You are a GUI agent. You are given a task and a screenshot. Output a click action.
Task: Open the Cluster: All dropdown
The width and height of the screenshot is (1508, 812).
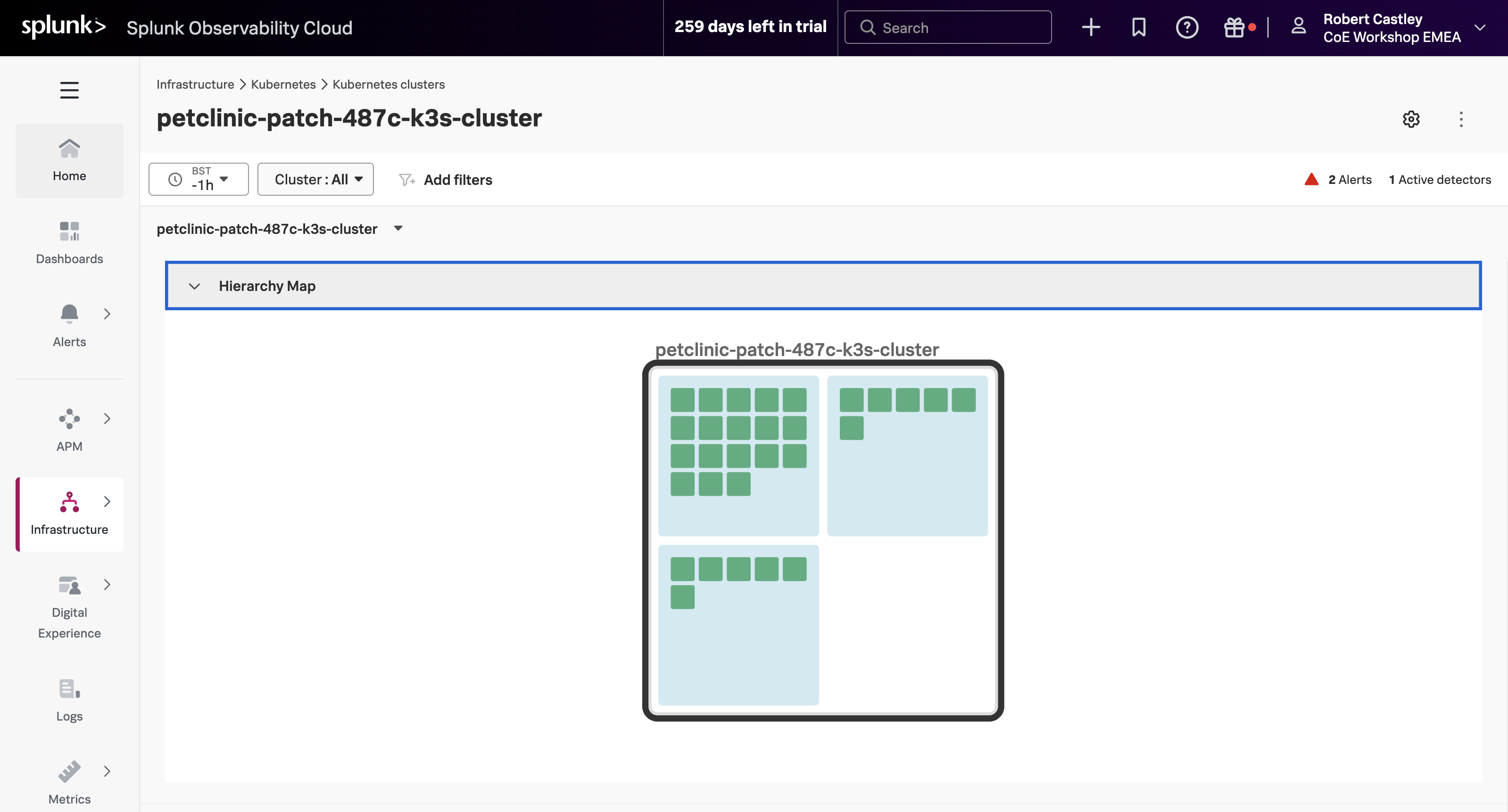pos(315,179)
